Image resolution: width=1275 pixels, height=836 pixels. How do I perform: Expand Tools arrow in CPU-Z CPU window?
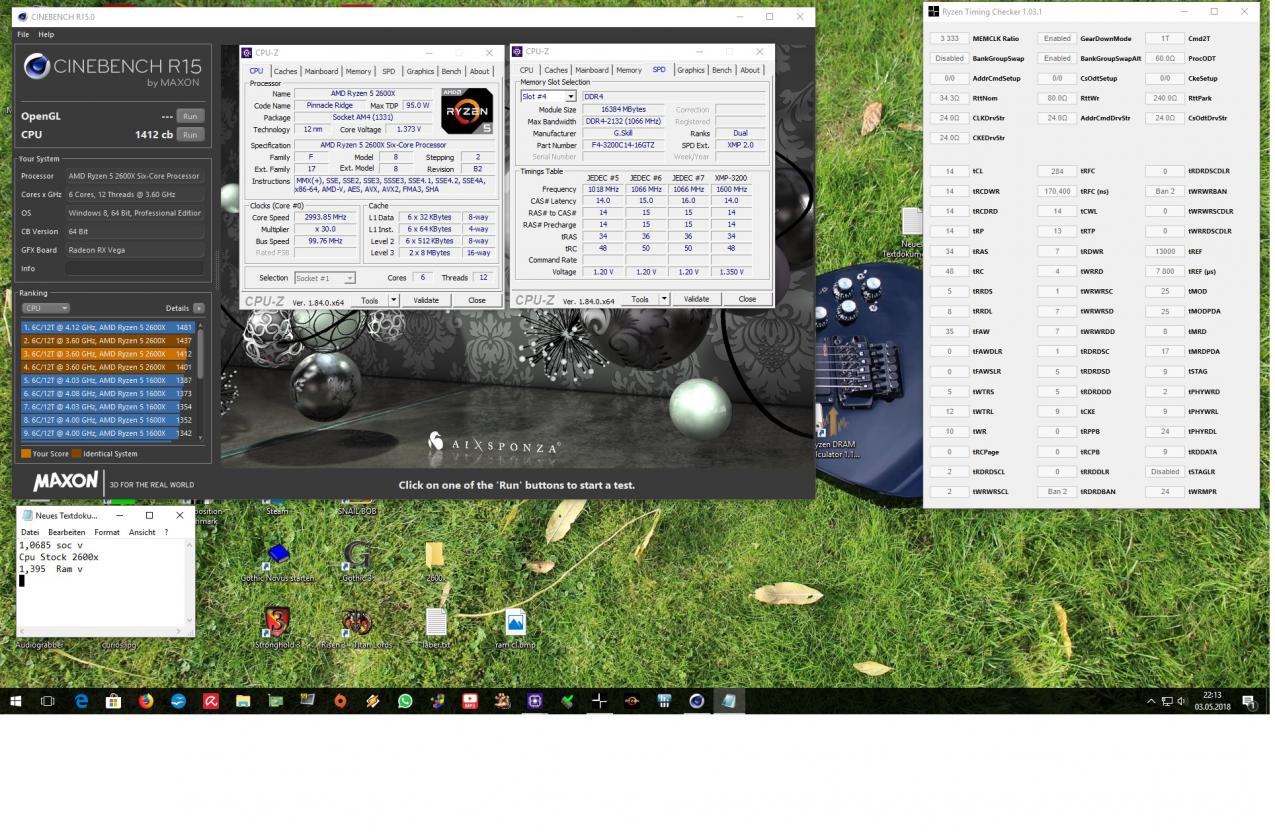tap(393, 300)
